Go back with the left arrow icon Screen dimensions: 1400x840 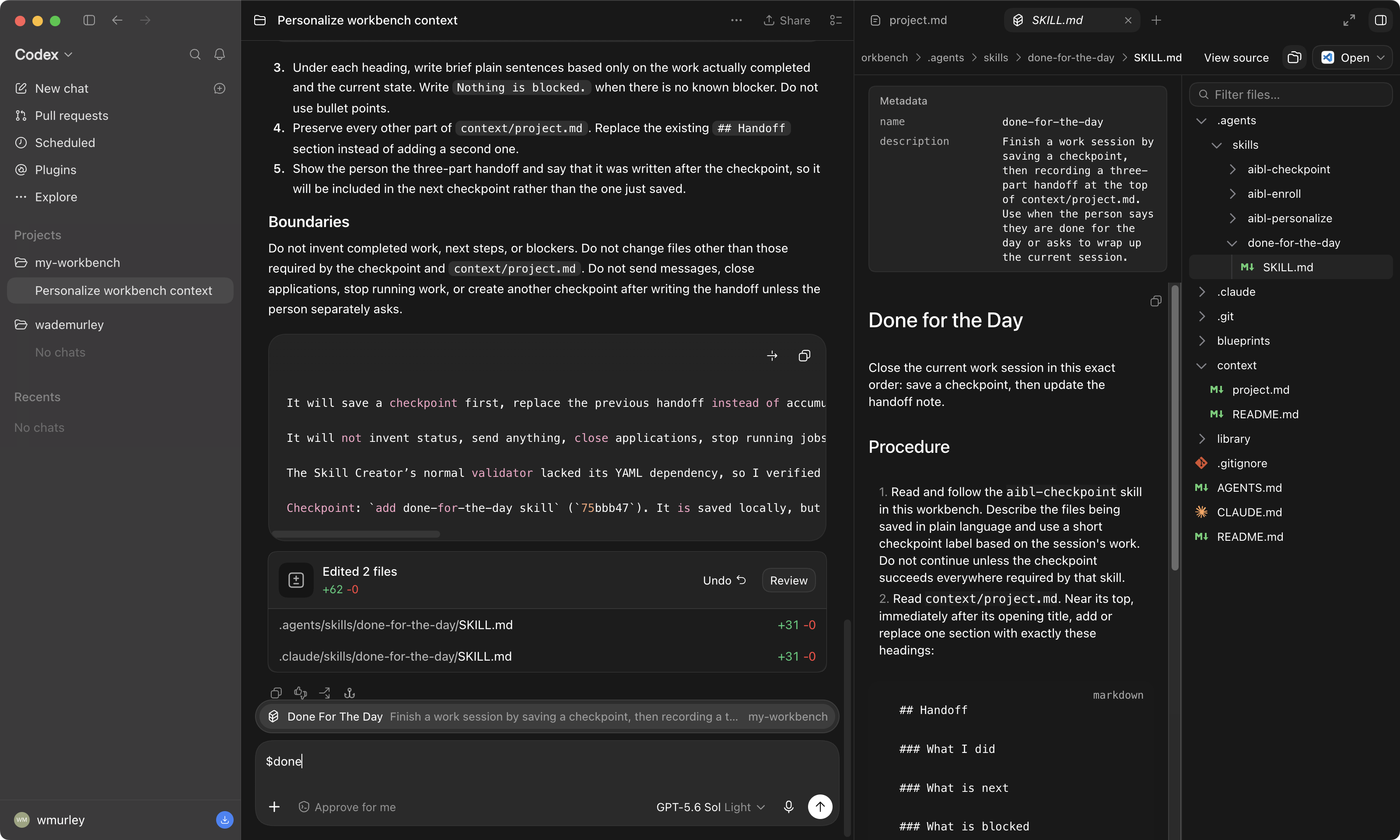117,21
